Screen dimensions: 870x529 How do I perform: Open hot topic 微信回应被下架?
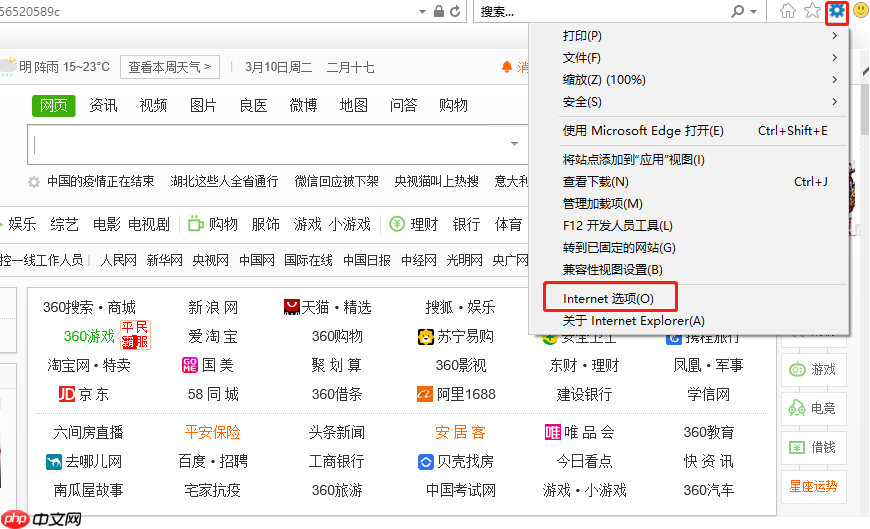(x=336, y=182)
